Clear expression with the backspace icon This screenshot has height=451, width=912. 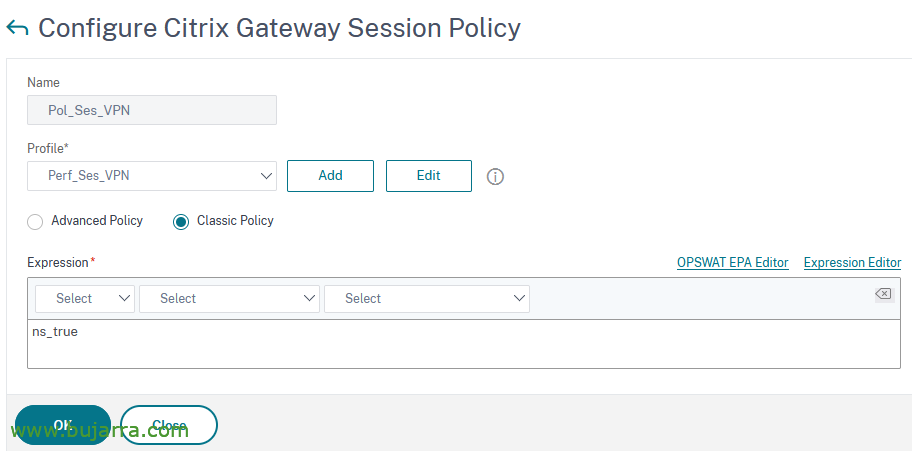point(883,294)
